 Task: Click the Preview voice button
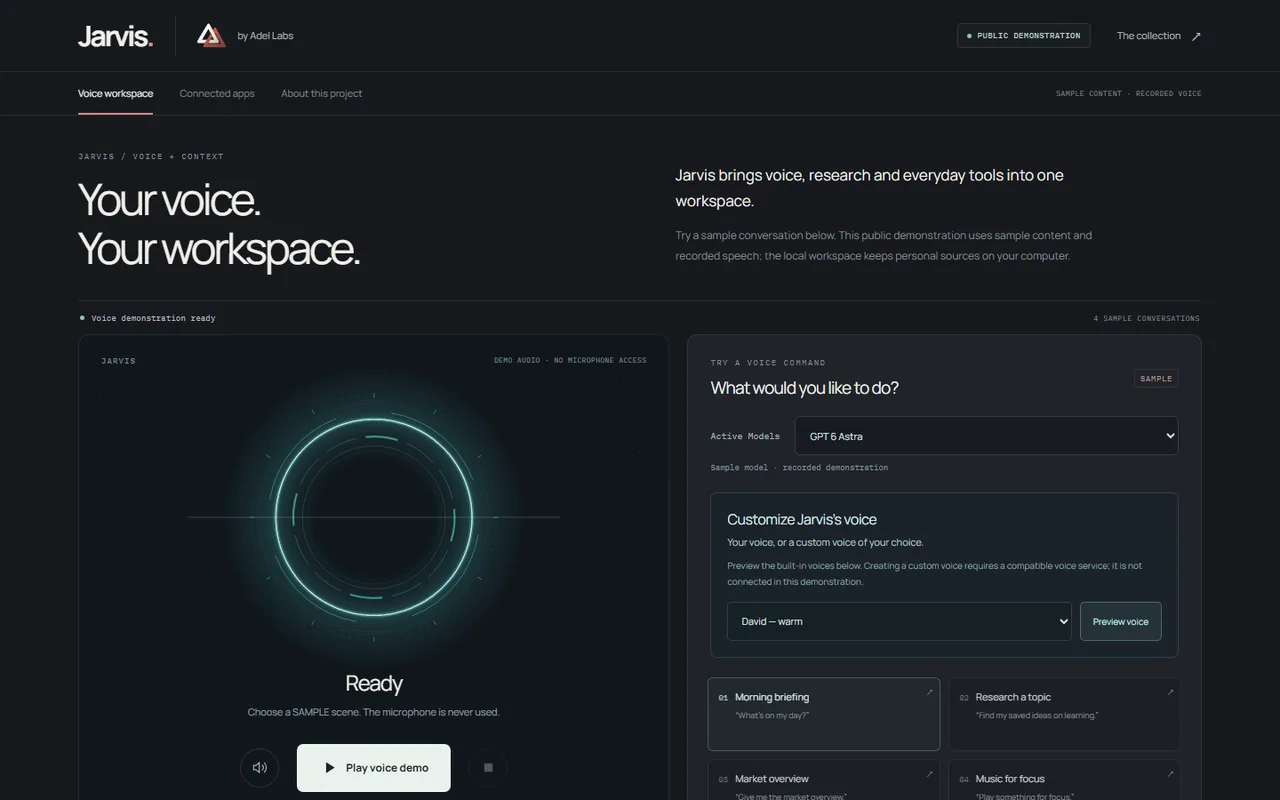(1120, 621)
